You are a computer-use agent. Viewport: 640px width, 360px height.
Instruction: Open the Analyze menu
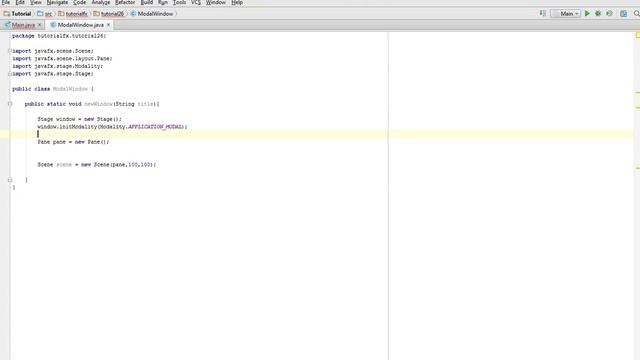pos(101,2)
